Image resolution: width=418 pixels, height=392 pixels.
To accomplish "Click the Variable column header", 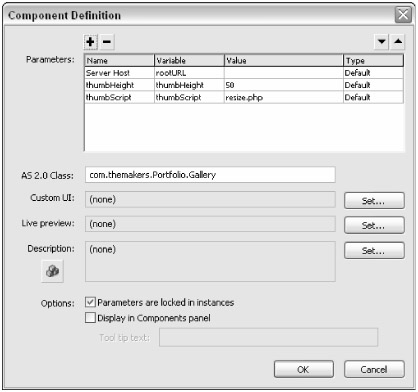I will coord(189,61).
